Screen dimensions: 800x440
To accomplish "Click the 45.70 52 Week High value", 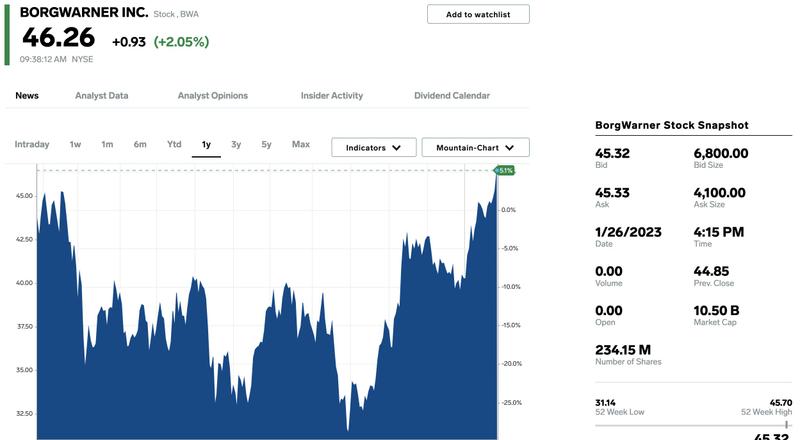I will 781,403.
